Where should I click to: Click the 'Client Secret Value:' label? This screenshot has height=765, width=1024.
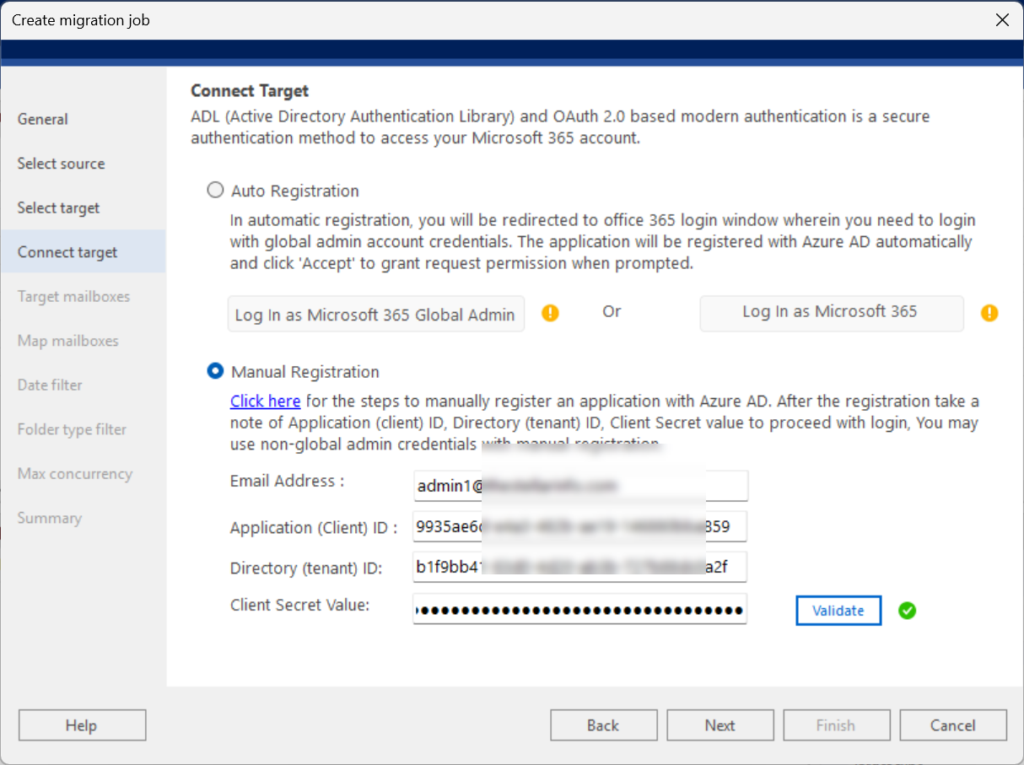pyautogui.click(x=300, y=605)
